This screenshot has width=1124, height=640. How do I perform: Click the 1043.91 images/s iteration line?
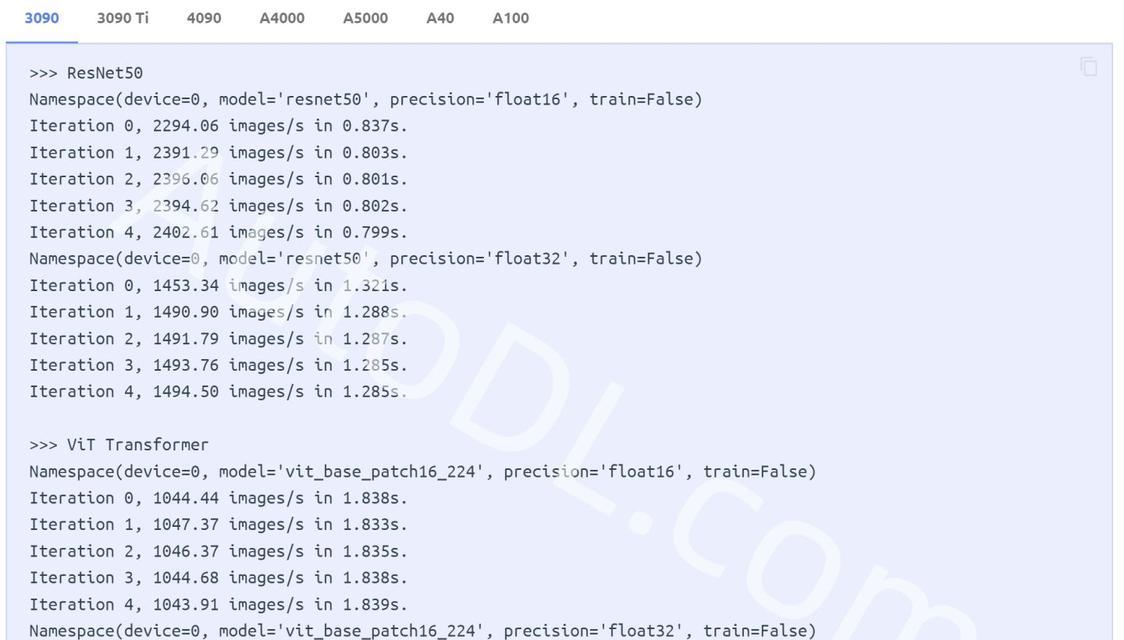coord(218,604)
